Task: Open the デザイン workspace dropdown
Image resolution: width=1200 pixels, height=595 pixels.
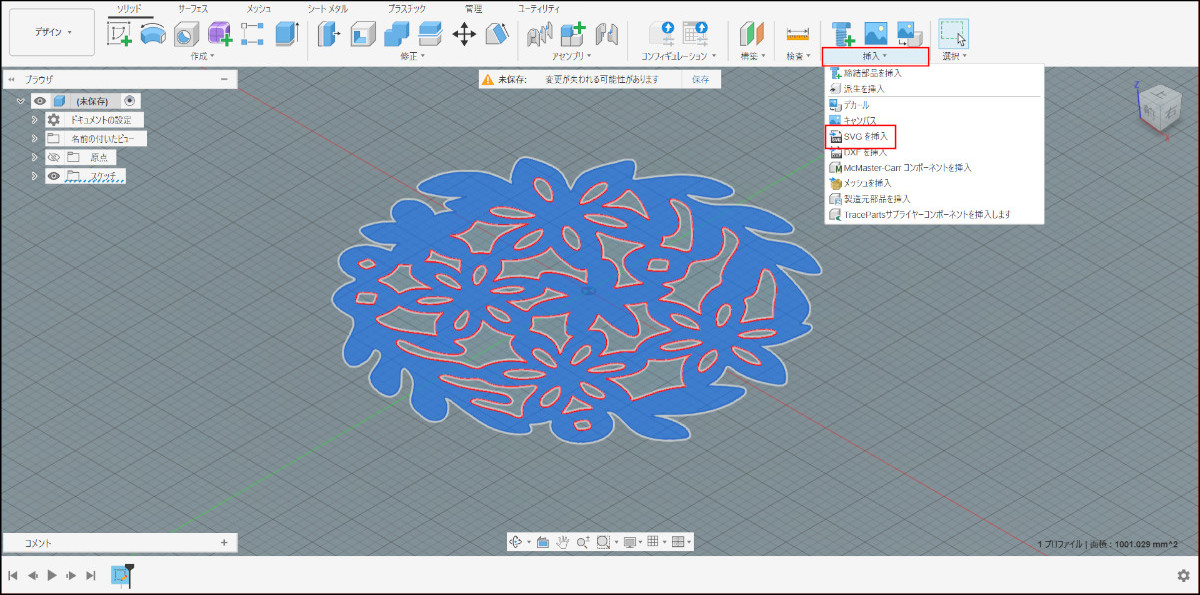Action: (52, 33)
